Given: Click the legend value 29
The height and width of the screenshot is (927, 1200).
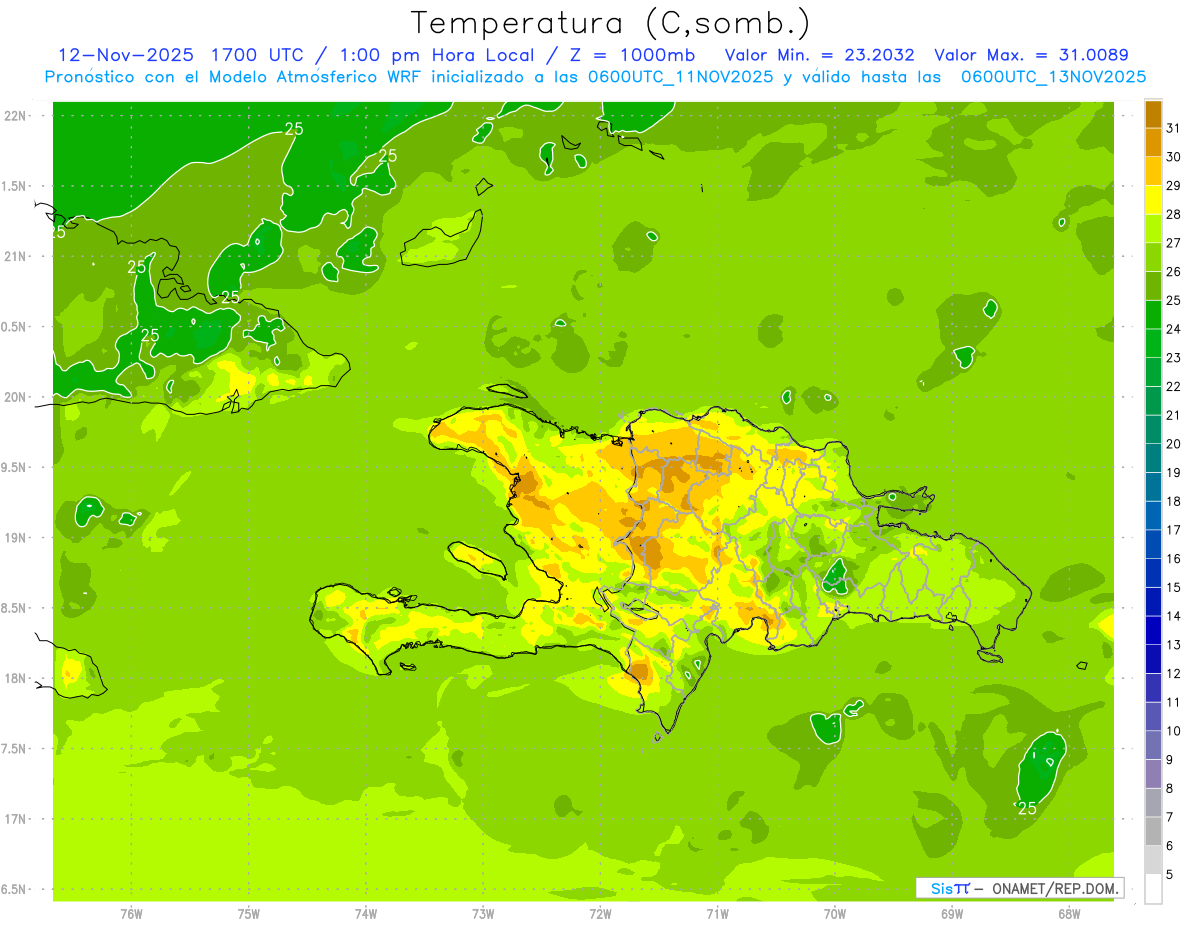Looking at the screenshot, I should click(x=1173, y=186).
